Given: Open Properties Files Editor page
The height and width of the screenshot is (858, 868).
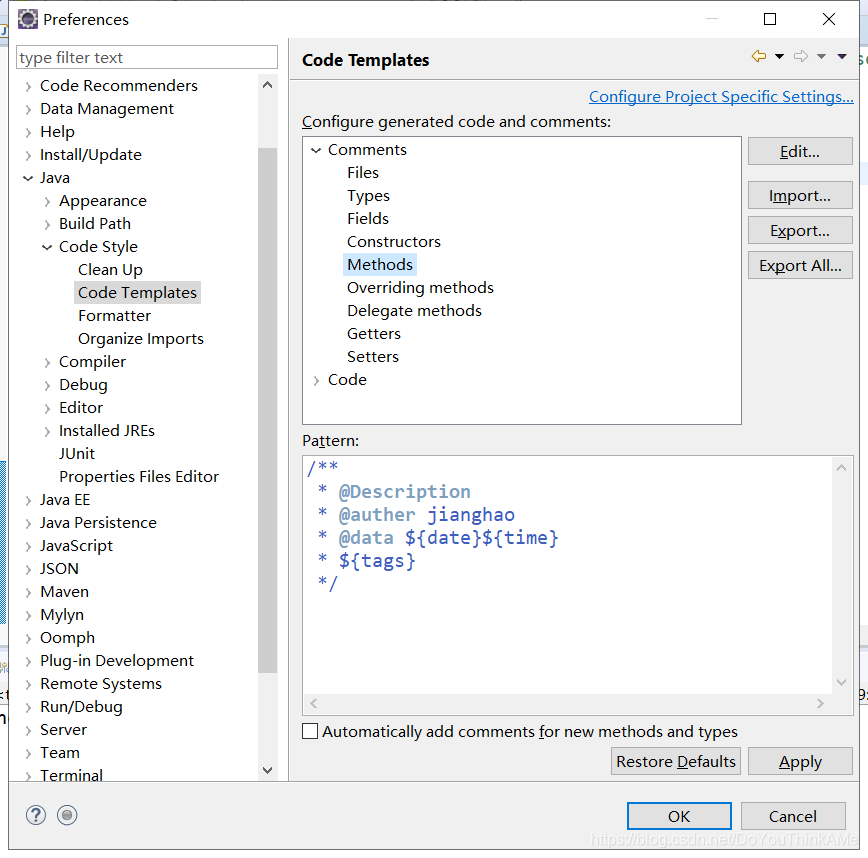Looking at the screenshot, I should [x=139, y=476].
